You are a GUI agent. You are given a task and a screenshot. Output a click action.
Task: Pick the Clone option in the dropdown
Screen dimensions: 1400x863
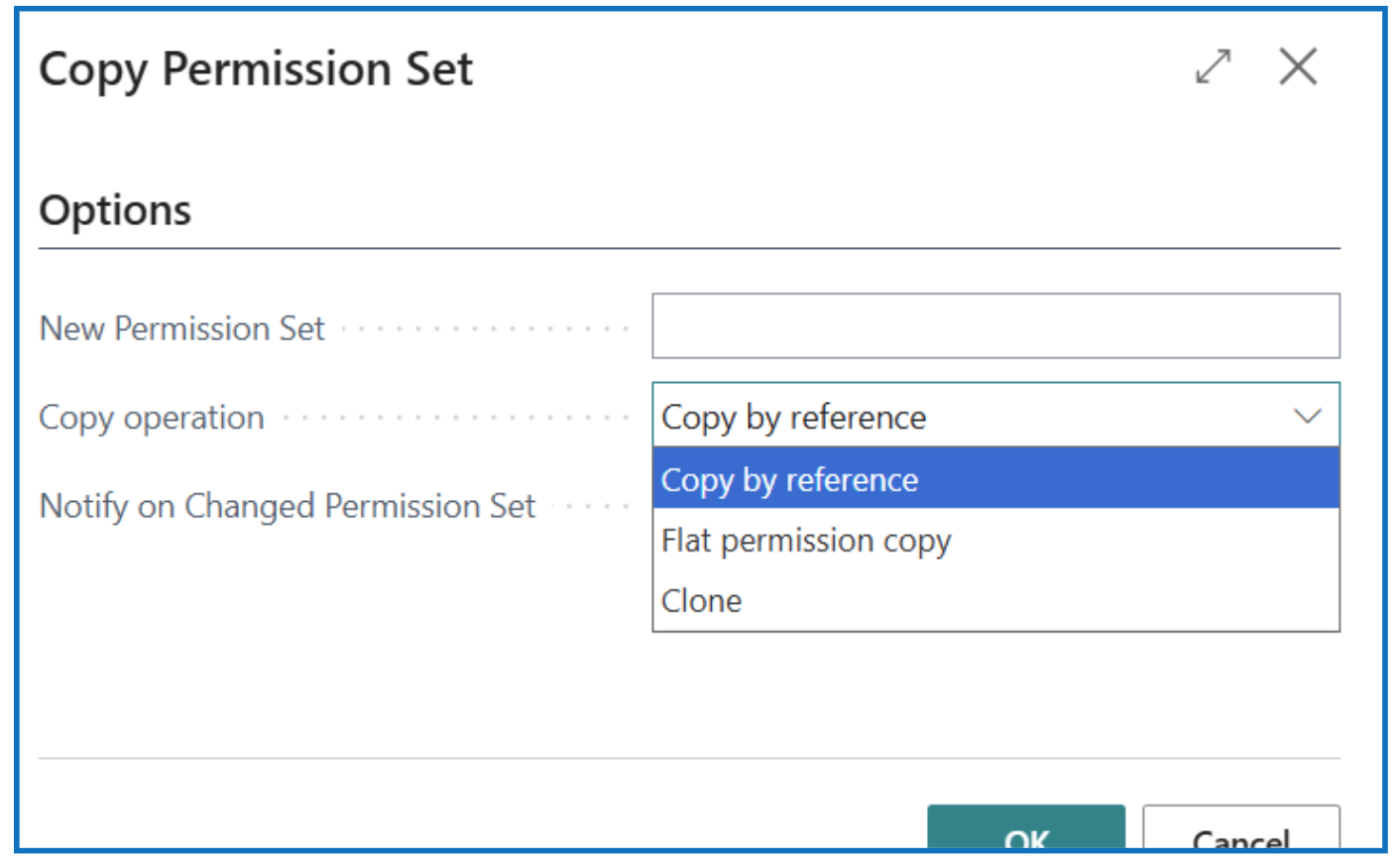coord(702,601)
